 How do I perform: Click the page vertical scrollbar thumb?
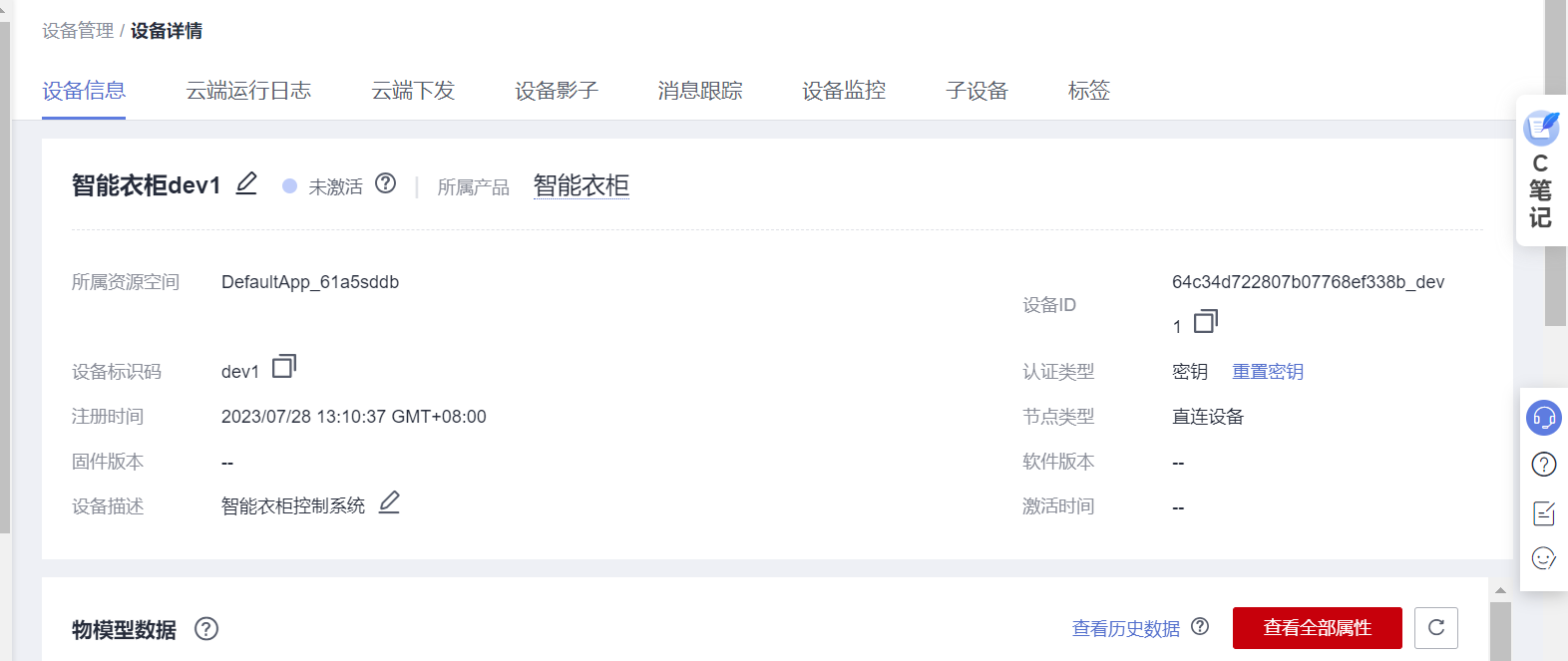coord(1555,163)
